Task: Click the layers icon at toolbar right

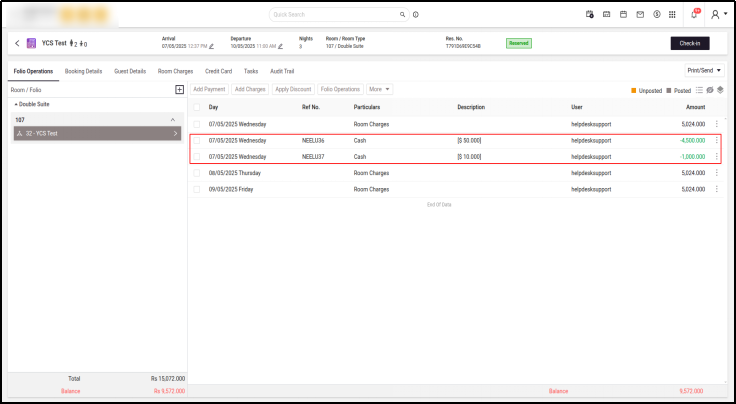Action: (x=720, y=90)
